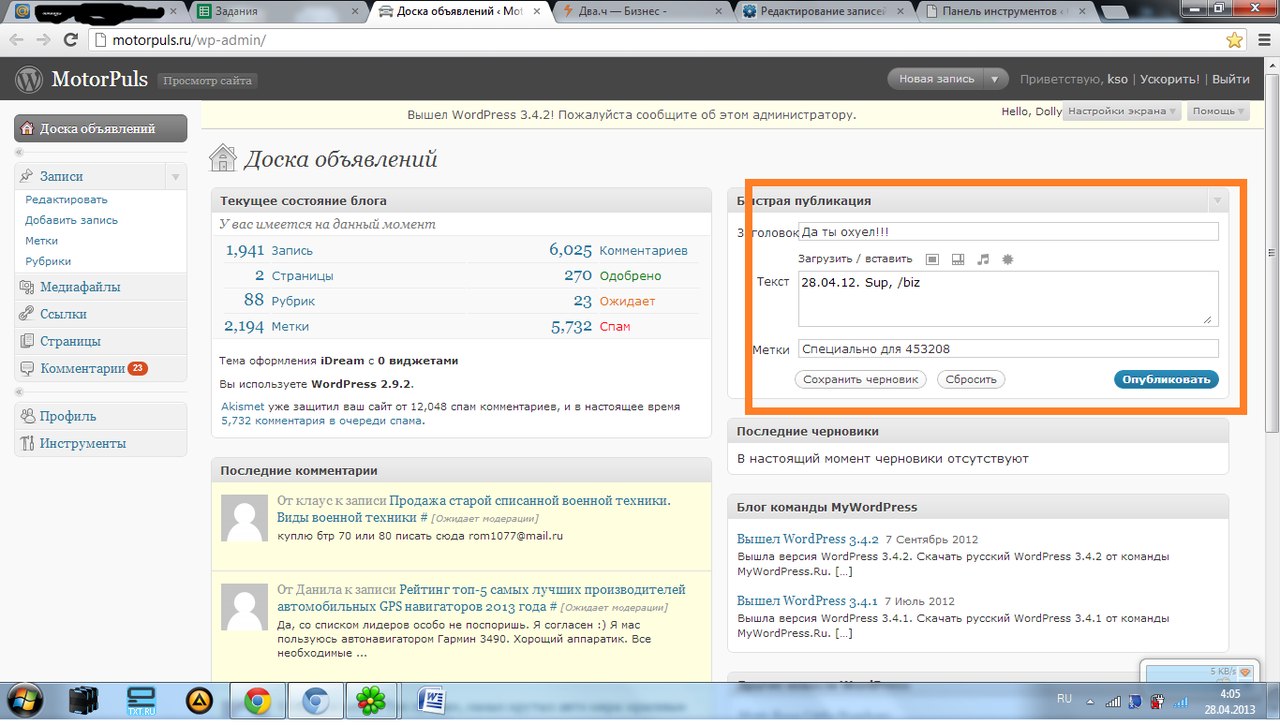1280x725 pixels.
Task: Open Комментарии with 23 badge in sidebar
Action: point(100,368)
